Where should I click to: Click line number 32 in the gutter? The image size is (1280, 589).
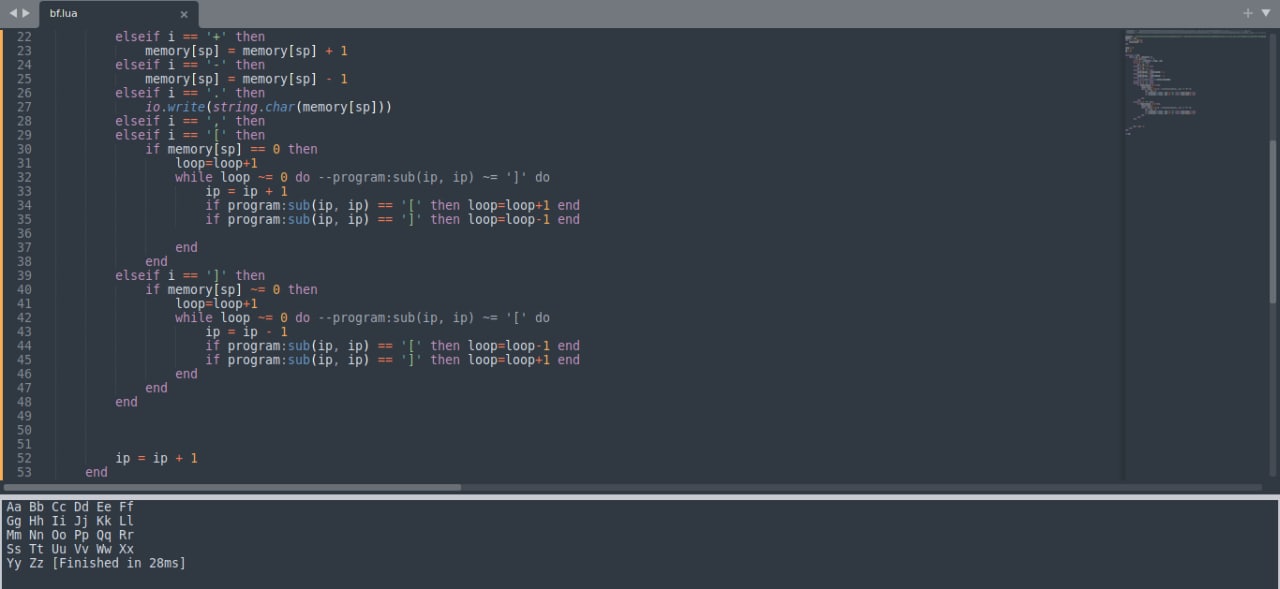pyautogui.click(x=24, y=177)
